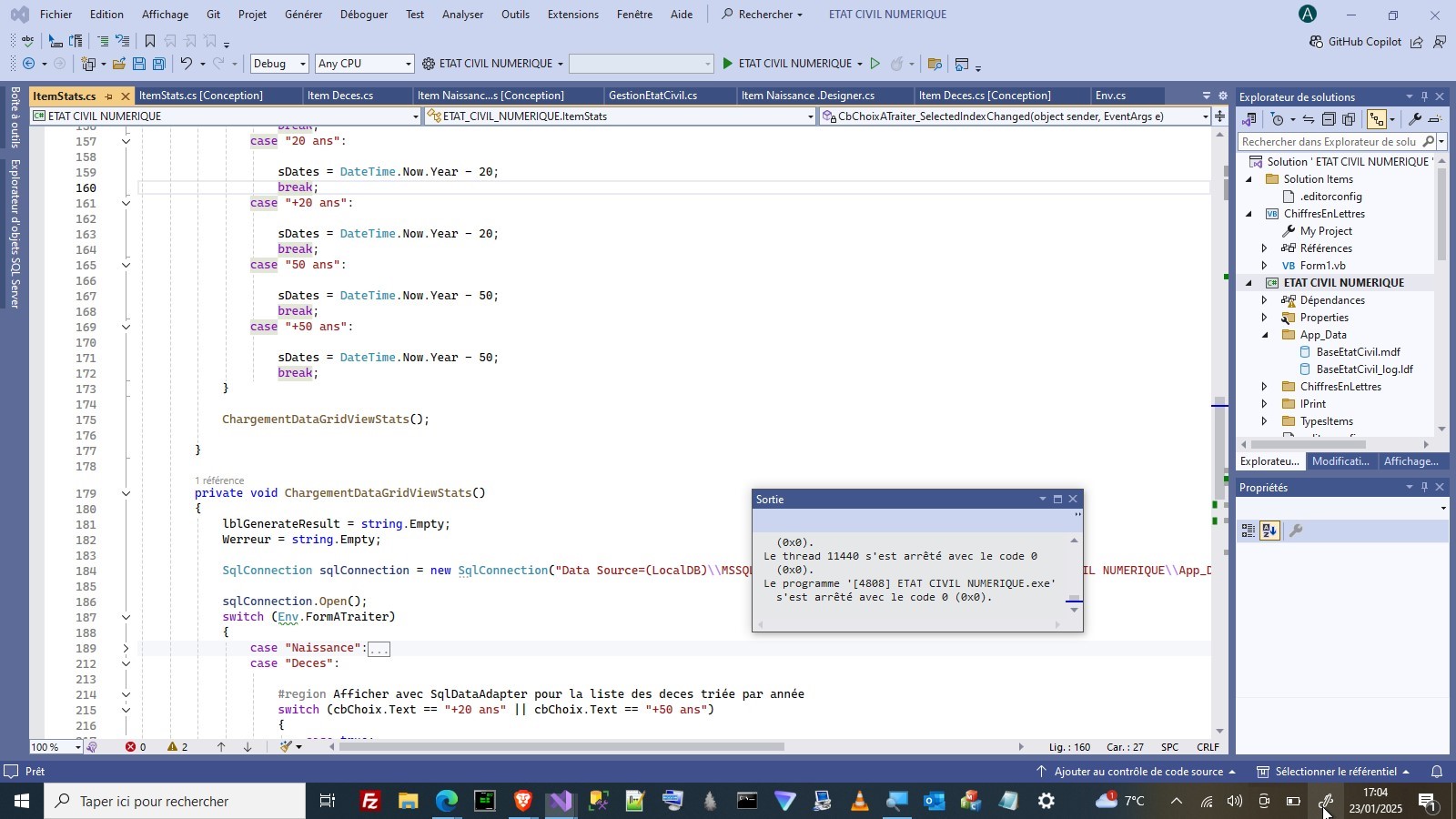Screen dimensions: 1456x819
Task: Click Pending Changes Filter clock icon
Action: pos(1278,119)
